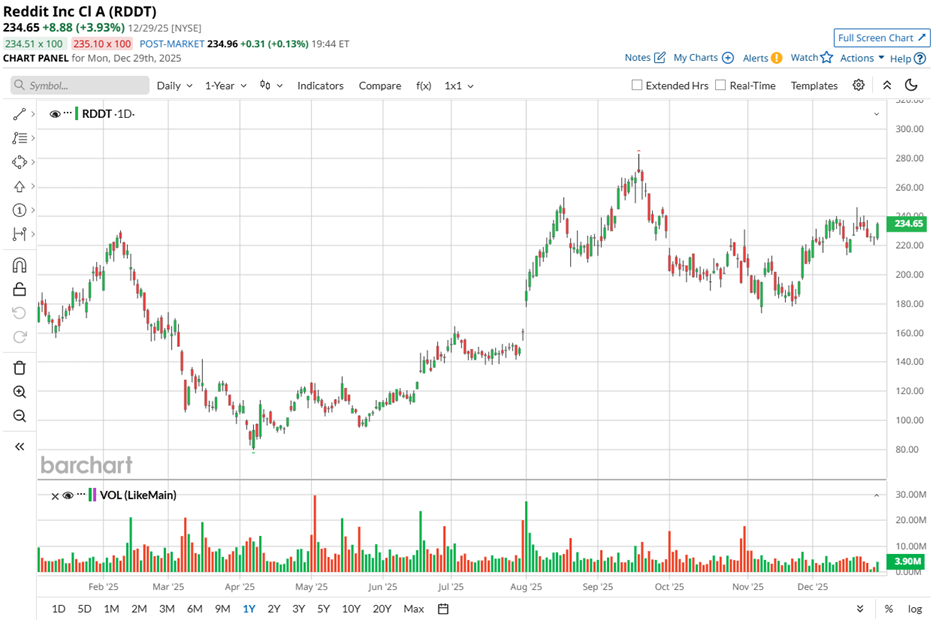Viewport: 936px width, 629px height.
Task: Select the 2Y time range
Action: (x=274, y=609)
